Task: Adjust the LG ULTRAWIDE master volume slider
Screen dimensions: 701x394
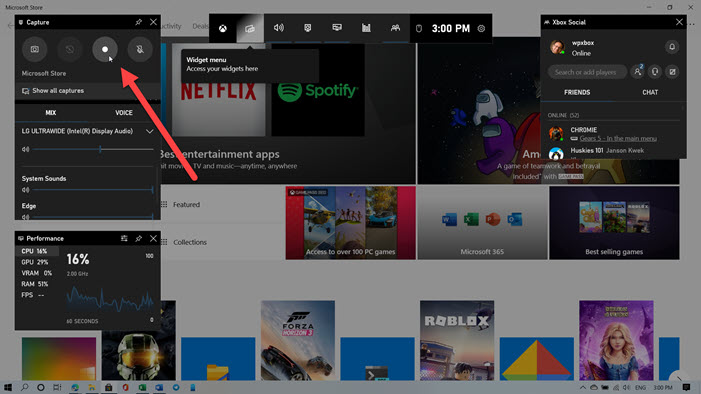Action: 93,149
